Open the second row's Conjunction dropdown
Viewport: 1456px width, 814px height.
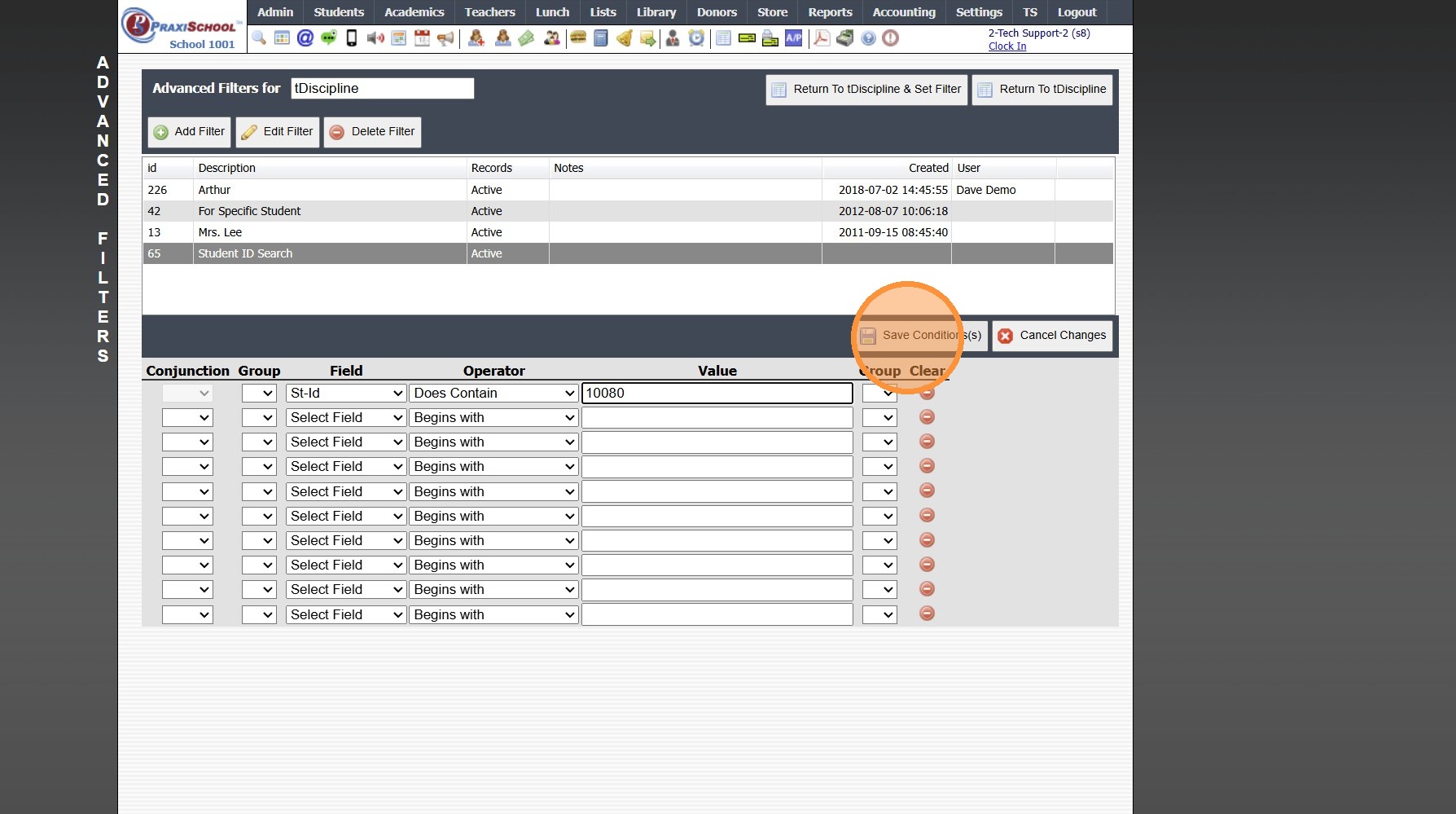point(187,418)
